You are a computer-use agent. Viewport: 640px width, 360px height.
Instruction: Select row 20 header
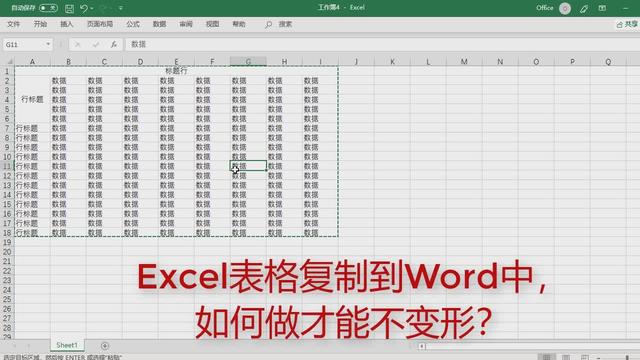(x=7, y=252)
